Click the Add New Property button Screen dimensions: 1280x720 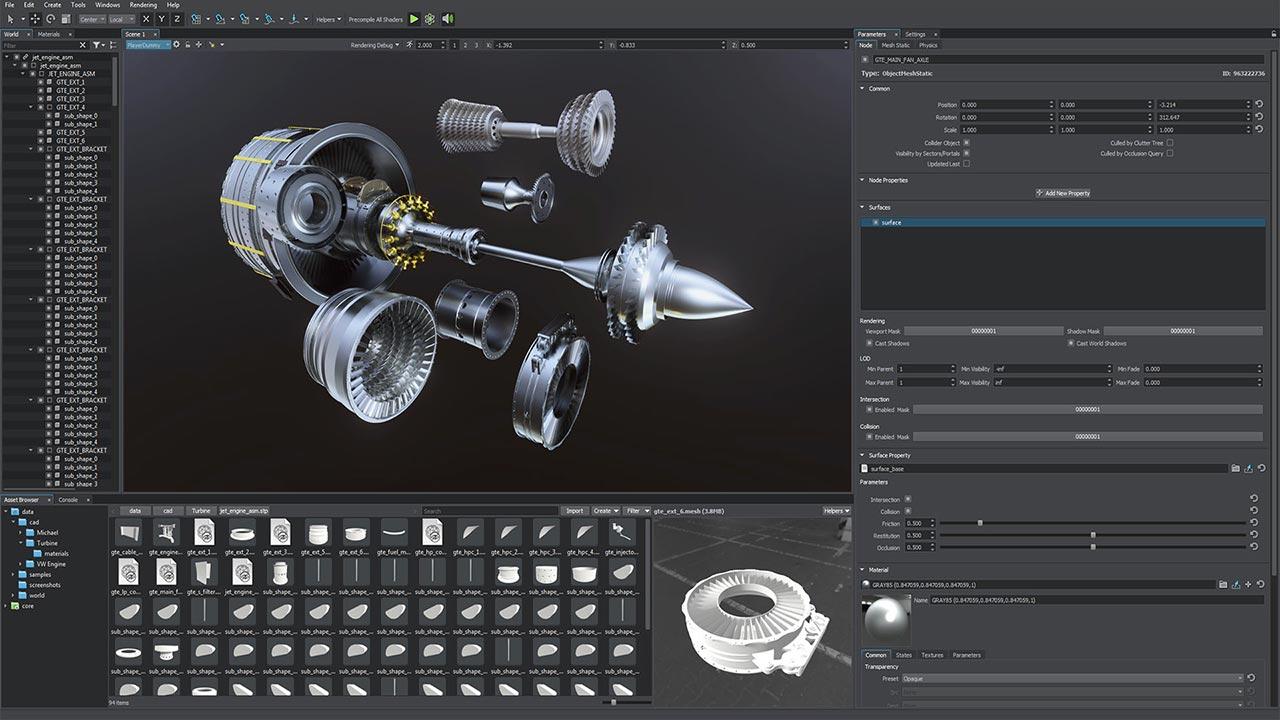pos(1064,192)
